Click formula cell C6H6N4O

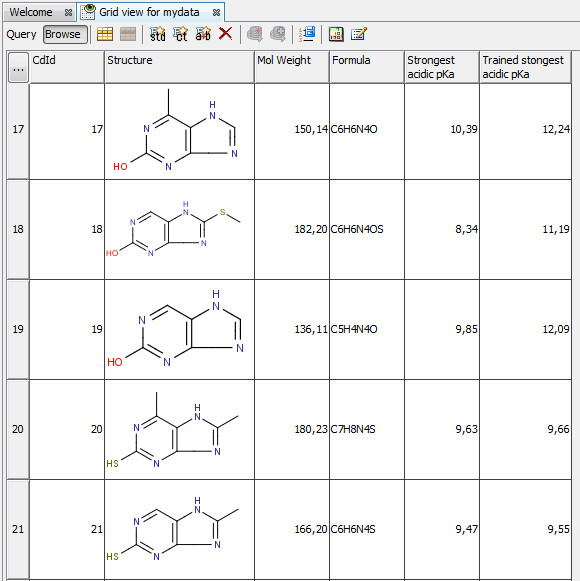[367, 132]
